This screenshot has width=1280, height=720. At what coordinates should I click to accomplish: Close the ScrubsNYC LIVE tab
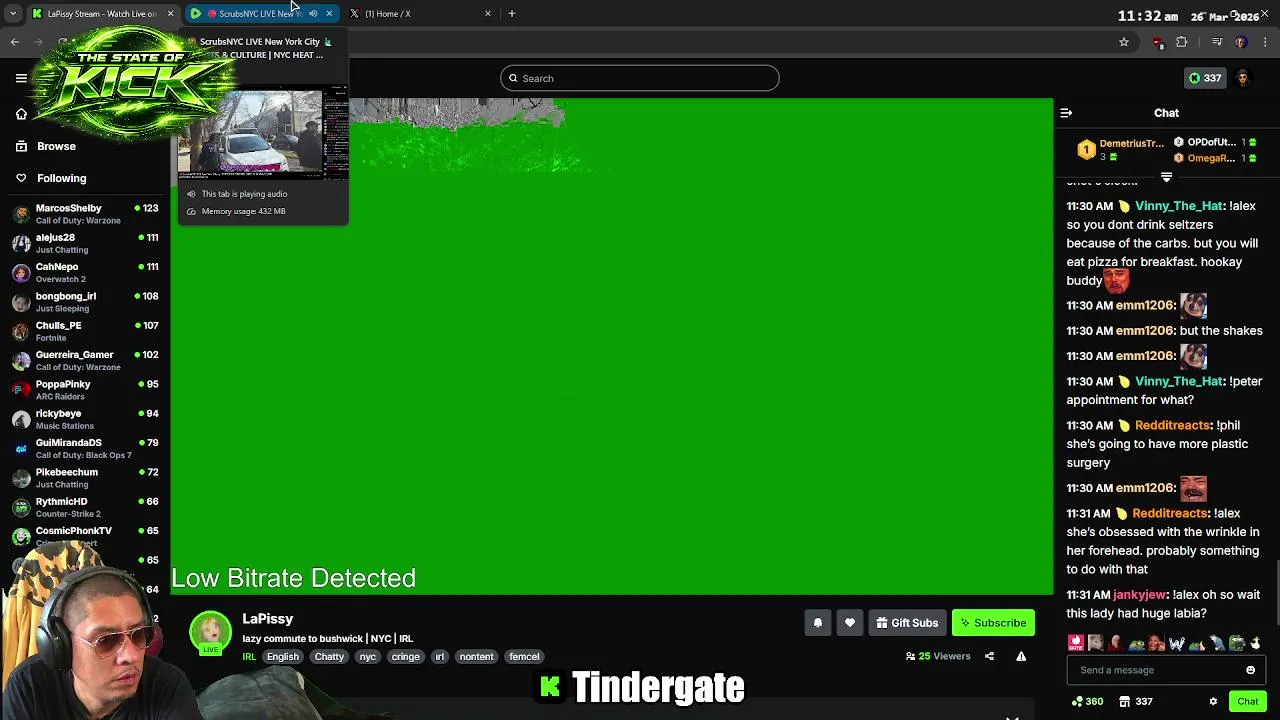tap(329, 14)
